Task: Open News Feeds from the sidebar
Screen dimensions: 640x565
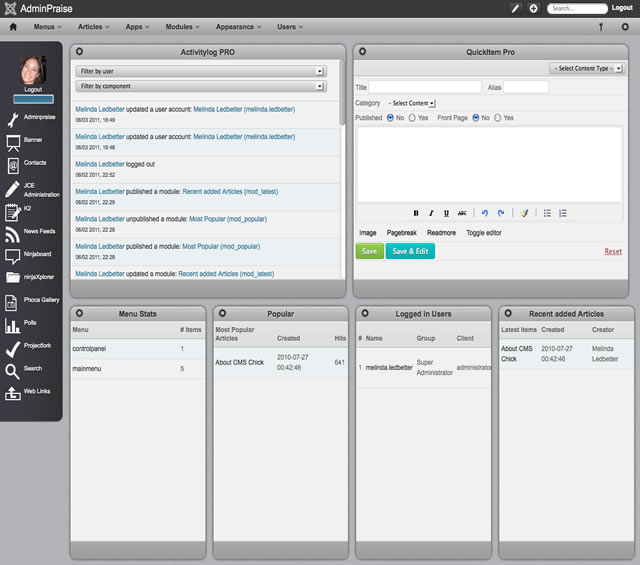Action: tap(13, 234)
